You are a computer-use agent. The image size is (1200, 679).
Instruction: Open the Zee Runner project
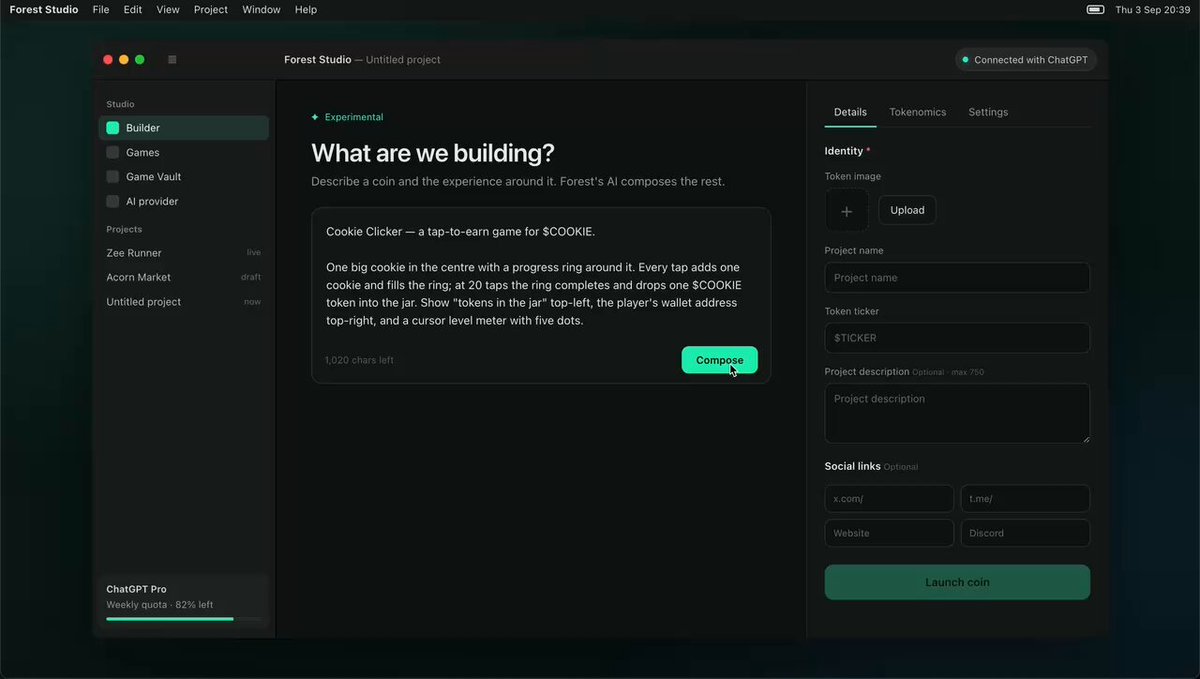(183, 253)
